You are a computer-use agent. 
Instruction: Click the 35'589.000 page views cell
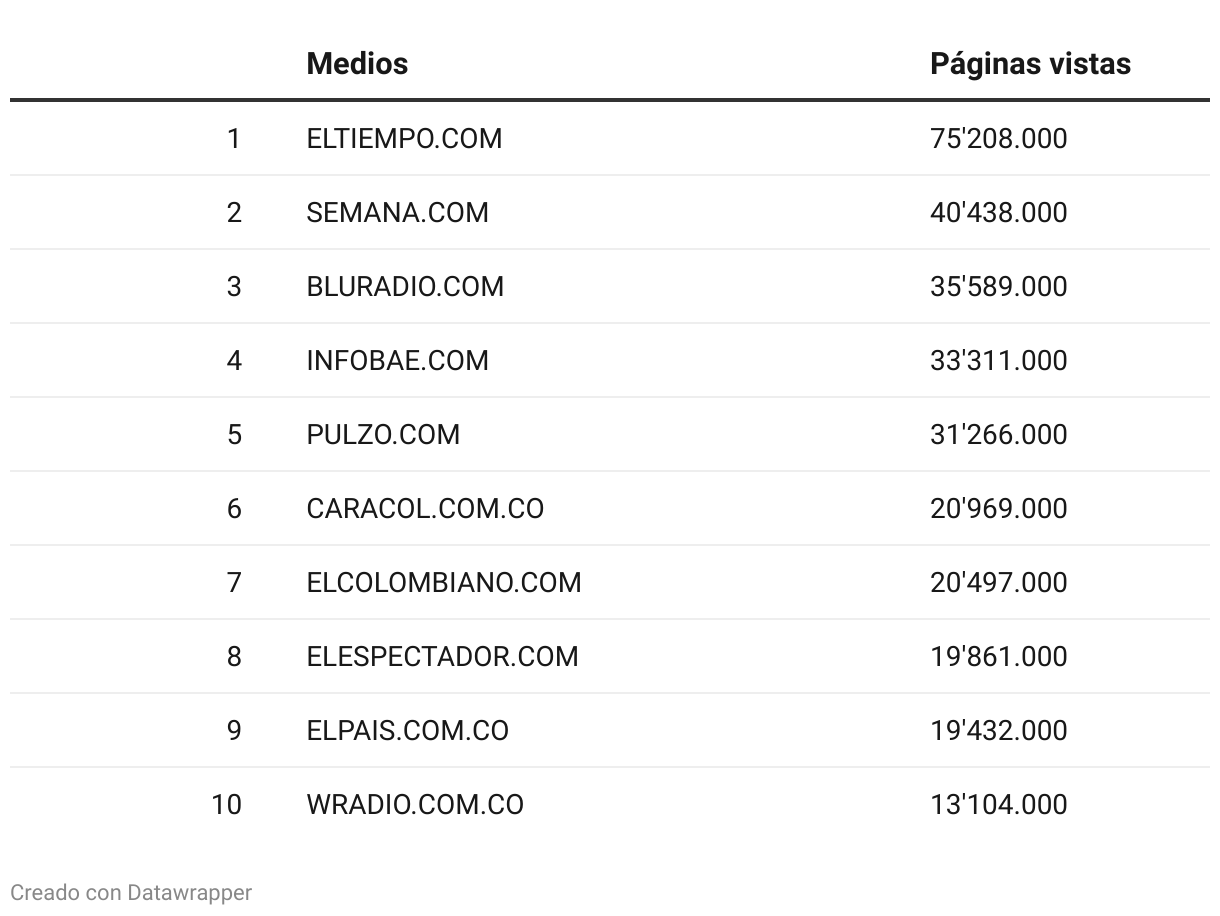[998, 286]
